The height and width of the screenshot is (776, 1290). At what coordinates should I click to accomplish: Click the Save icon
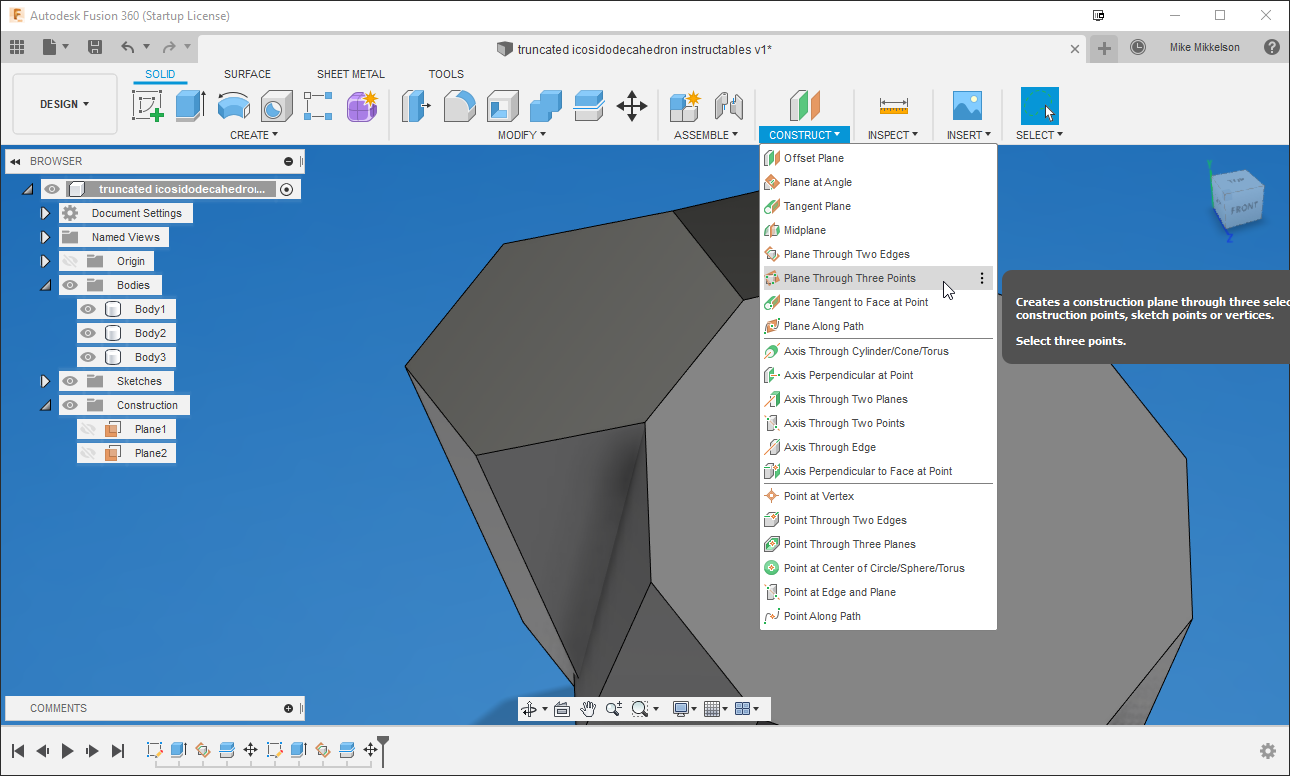point(95,47)
